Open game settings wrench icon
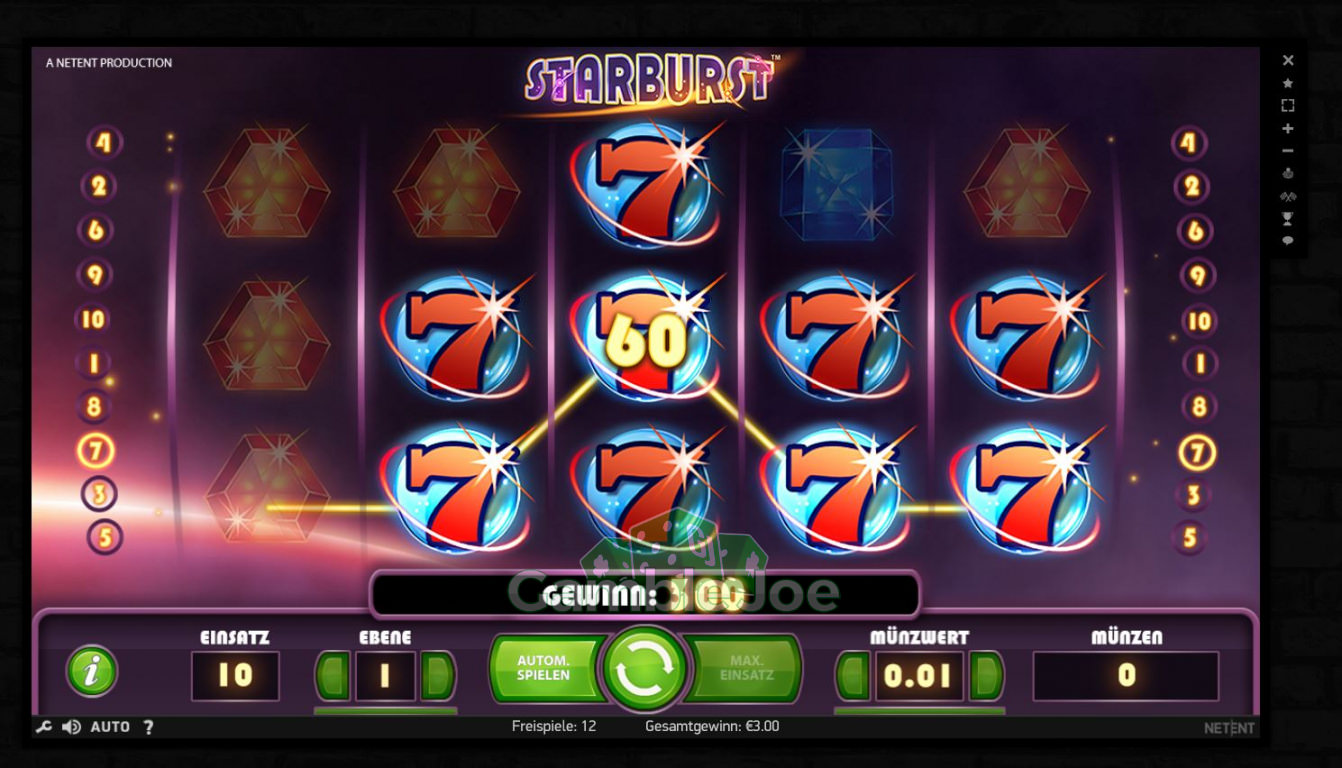This screenshot has width=1342, height=768. pos(43,727)
